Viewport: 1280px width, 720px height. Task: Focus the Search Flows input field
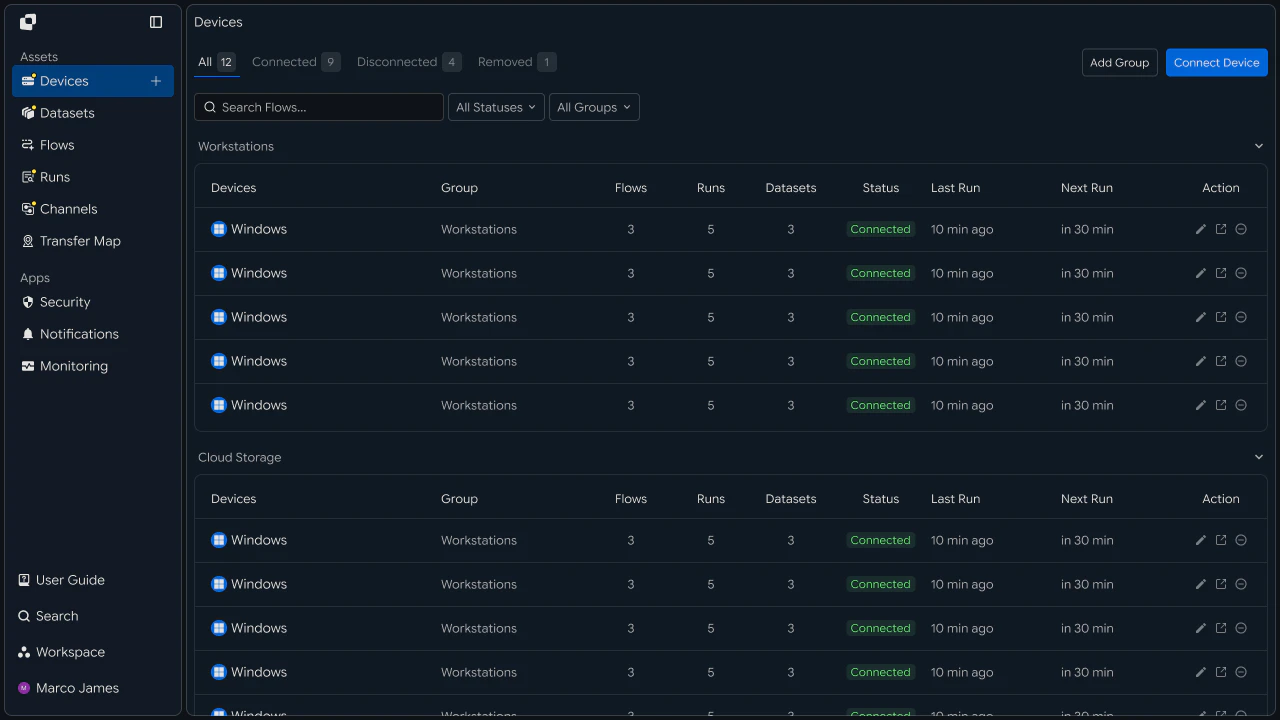(319, 107)
